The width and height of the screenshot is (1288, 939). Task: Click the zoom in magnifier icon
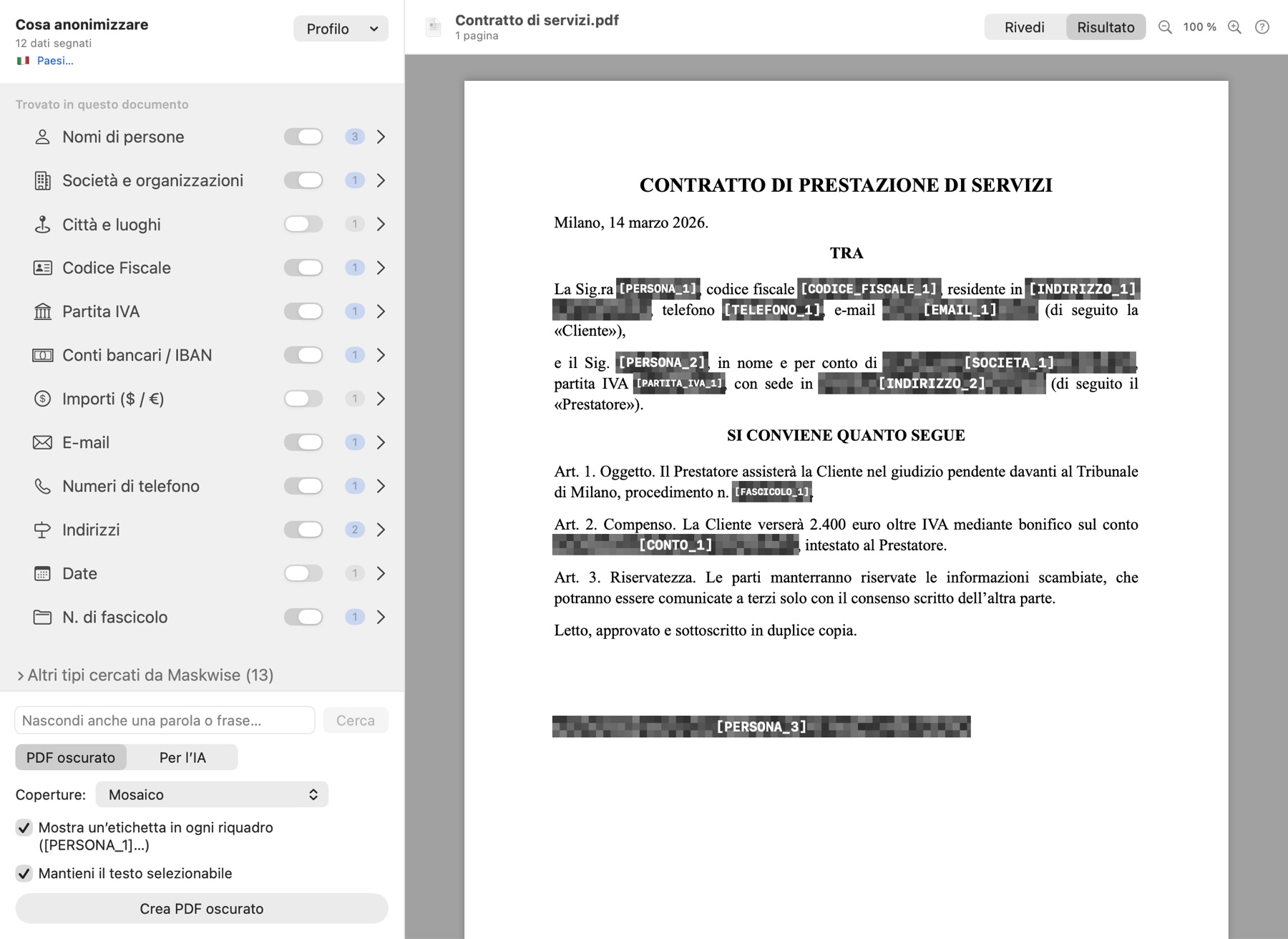[x=1234, y=27]
